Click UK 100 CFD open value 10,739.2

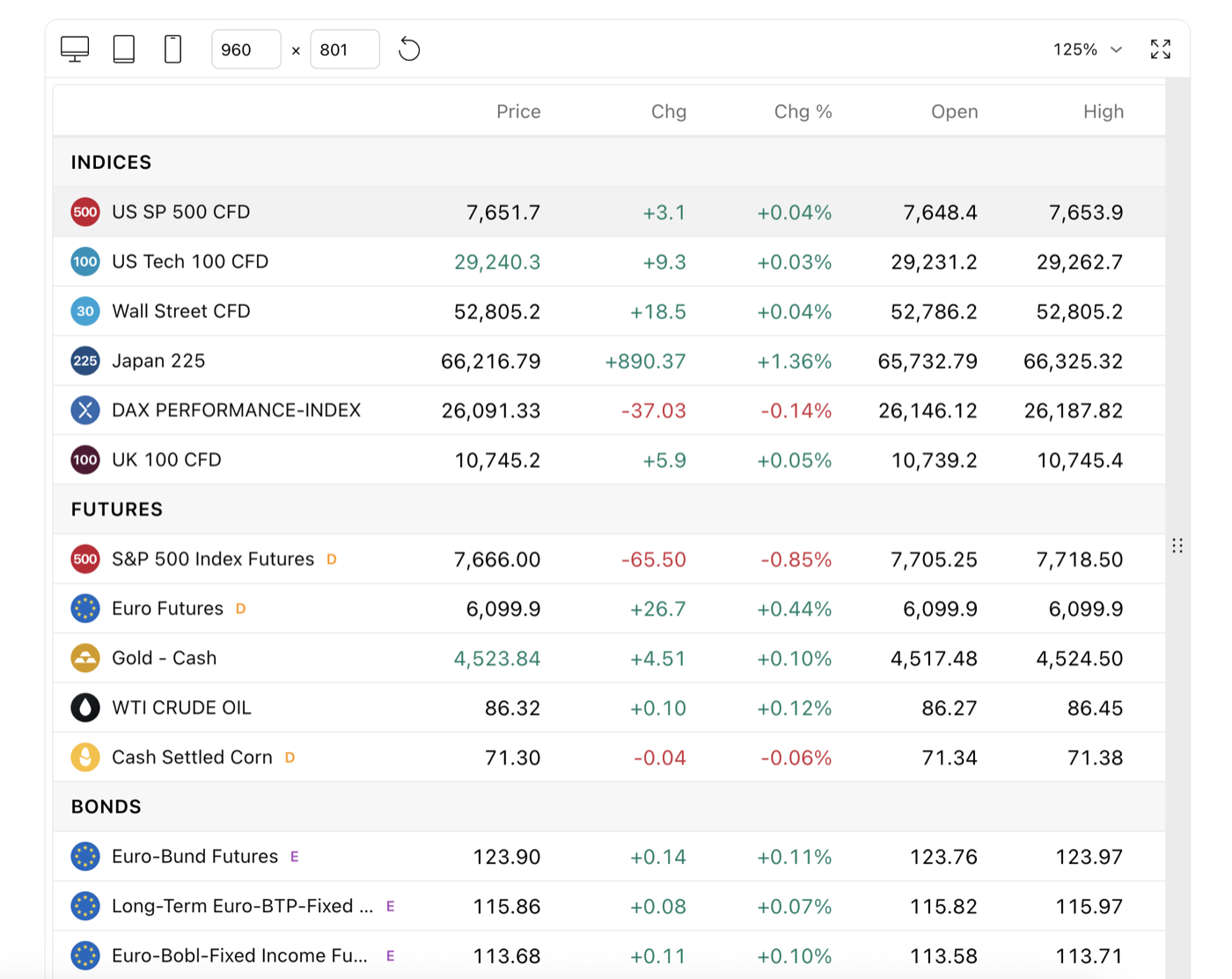click(935, 460)
